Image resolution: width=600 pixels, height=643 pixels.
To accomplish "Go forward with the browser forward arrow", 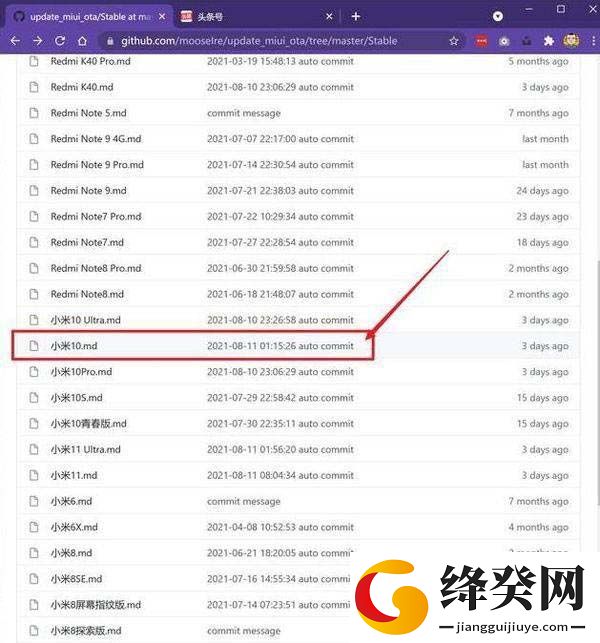I will 37,41.
